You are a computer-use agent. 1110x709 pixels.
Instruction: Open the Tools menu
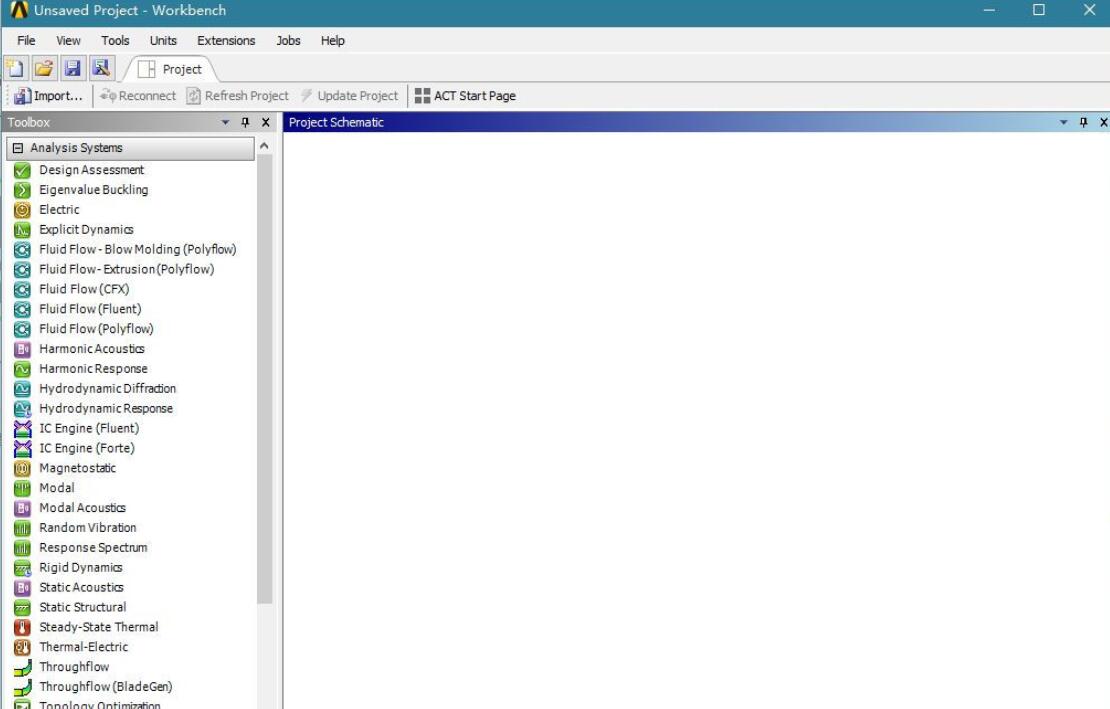pyautogui.click(x=115, y=40)
